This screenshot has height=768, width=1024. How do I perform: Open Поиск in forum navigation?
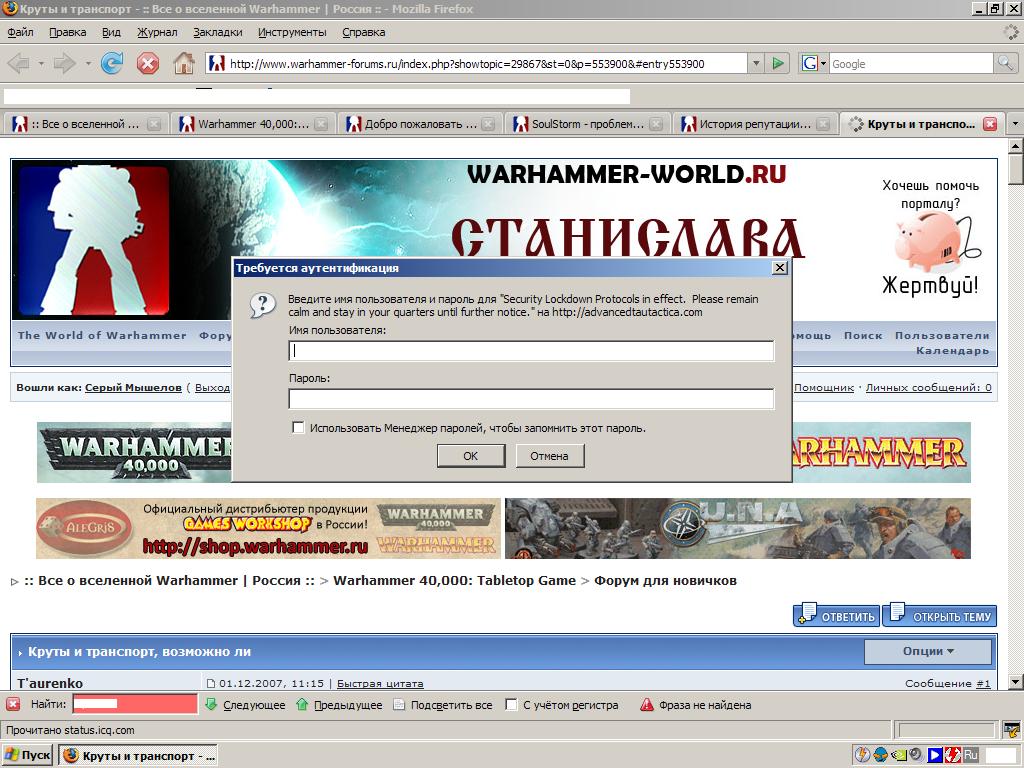(x=863, y=335)
